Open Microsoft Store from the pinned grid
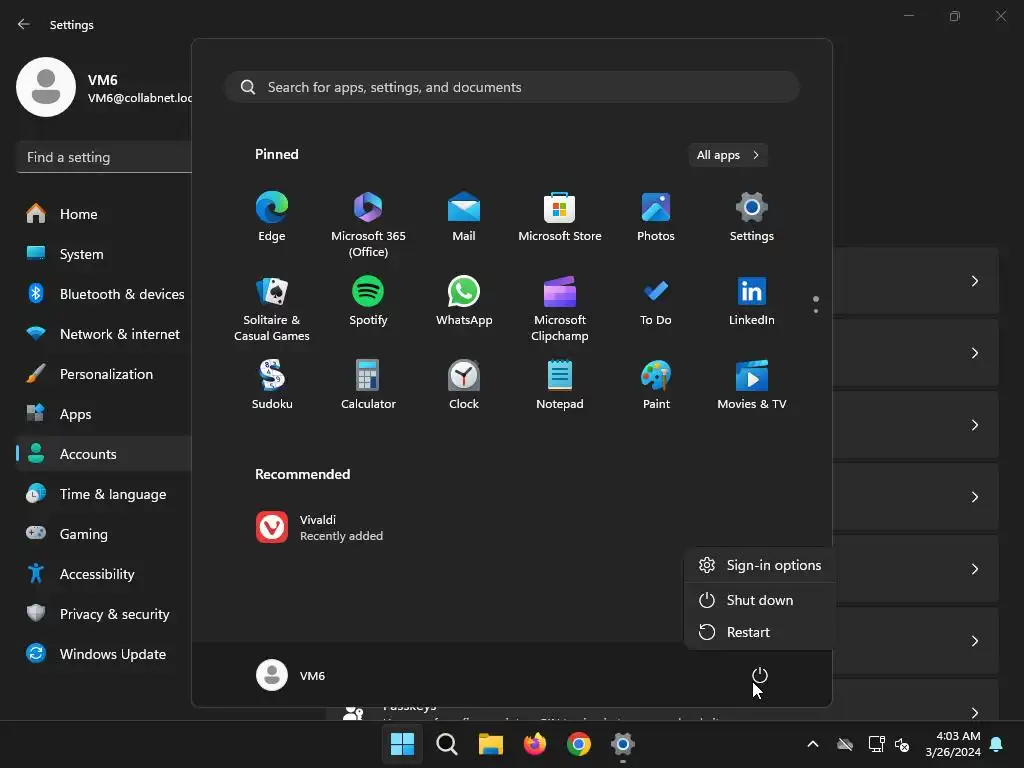This screenshot has width=1024, height=768. point(560,217)
